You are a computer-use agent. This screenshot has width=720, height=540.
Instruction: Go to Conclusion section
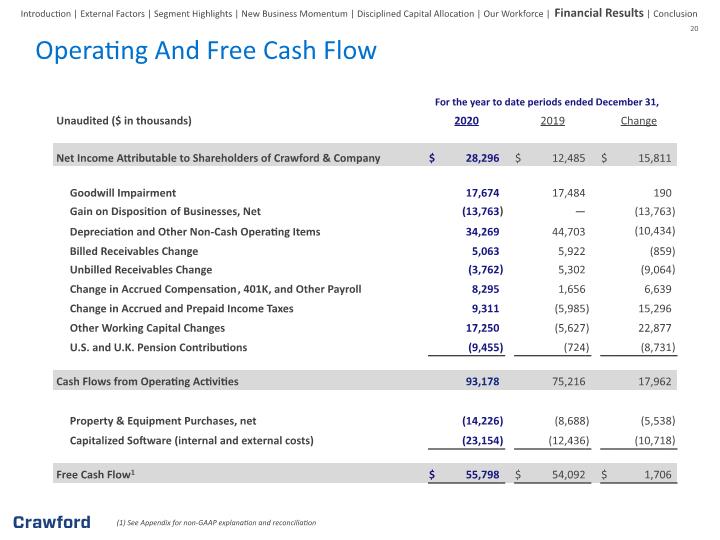point(675,14)
